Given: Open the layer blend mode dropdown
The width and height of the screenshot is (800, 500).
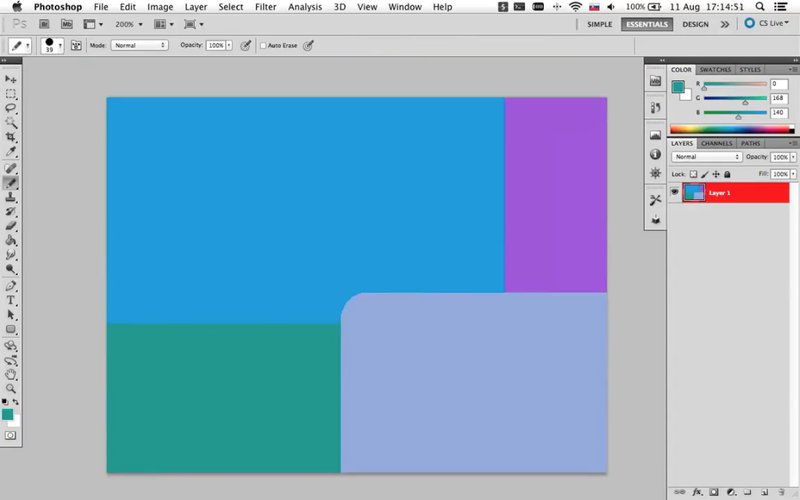Looking at the screenshot, I should pyautogui.click(x=707, y=157).
